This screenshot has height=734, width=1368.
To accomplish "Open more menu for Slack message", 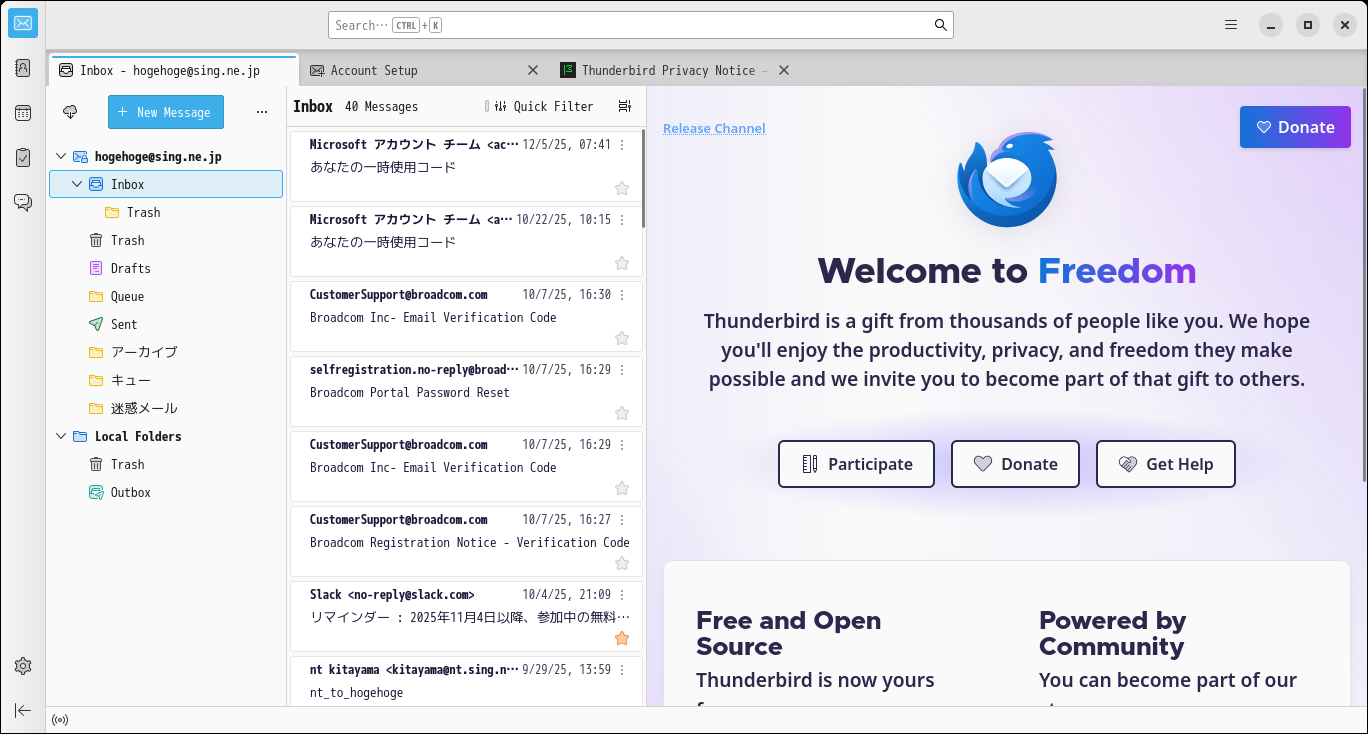I will tap(622, 594).
